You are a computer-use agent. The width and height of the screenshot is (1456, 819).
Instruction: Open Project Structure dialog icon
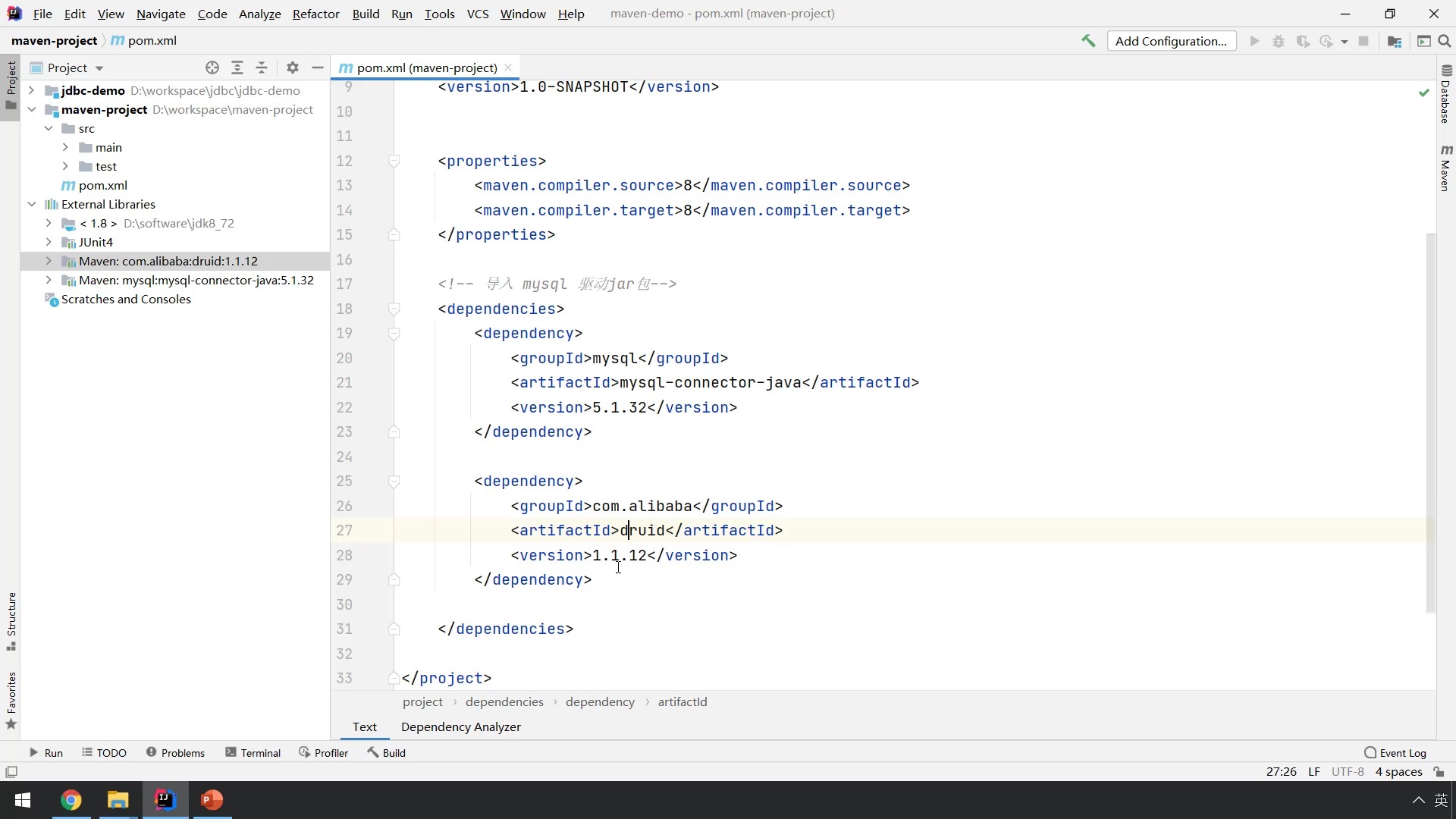(1394, 41)
